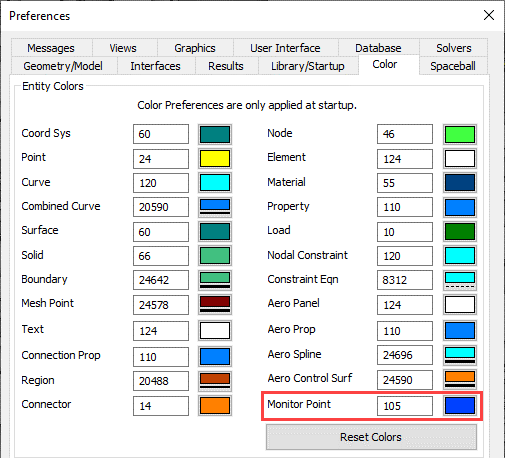Select the Solid green color swatch
Image resolution: width=505 pixels, height=458 pixels.
[215, 256]
